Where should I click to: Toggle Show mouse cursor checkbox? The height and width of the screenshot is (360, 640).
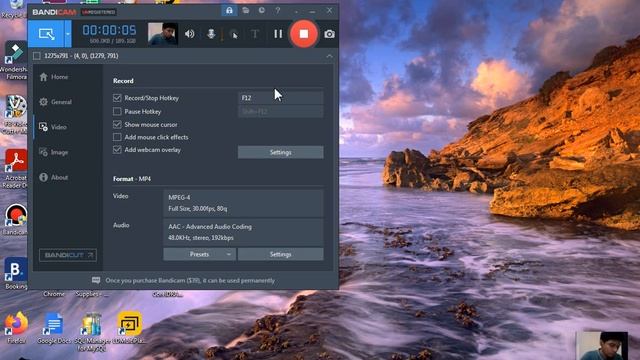coord(117,124)
